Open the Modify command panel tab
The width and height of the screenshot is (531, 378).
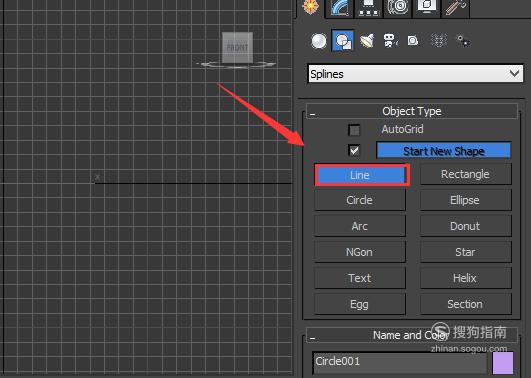coord(340,7)
